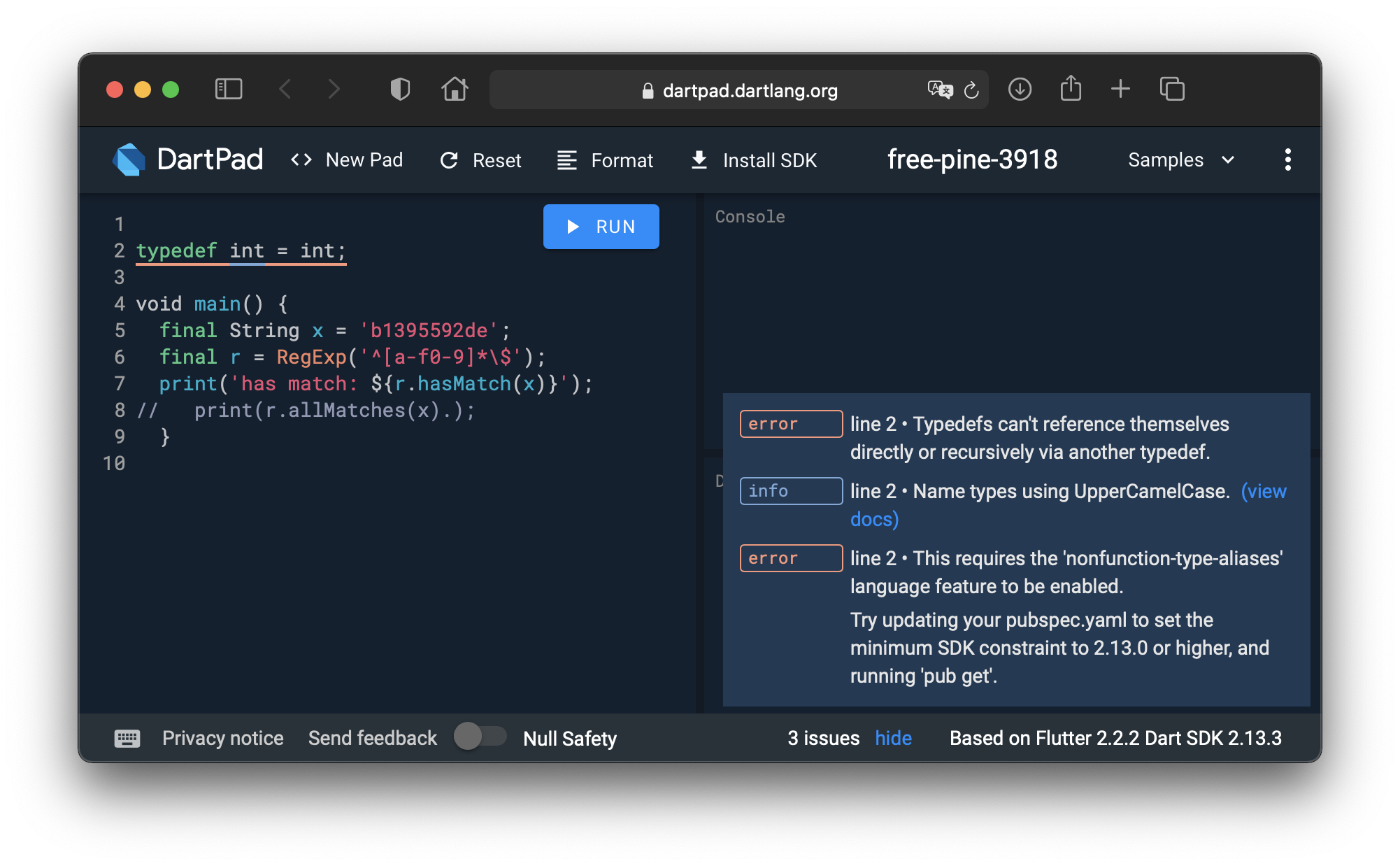Click the share icon in Safari toolbar
The image size is (1400, 866).
coord(1071,88)
